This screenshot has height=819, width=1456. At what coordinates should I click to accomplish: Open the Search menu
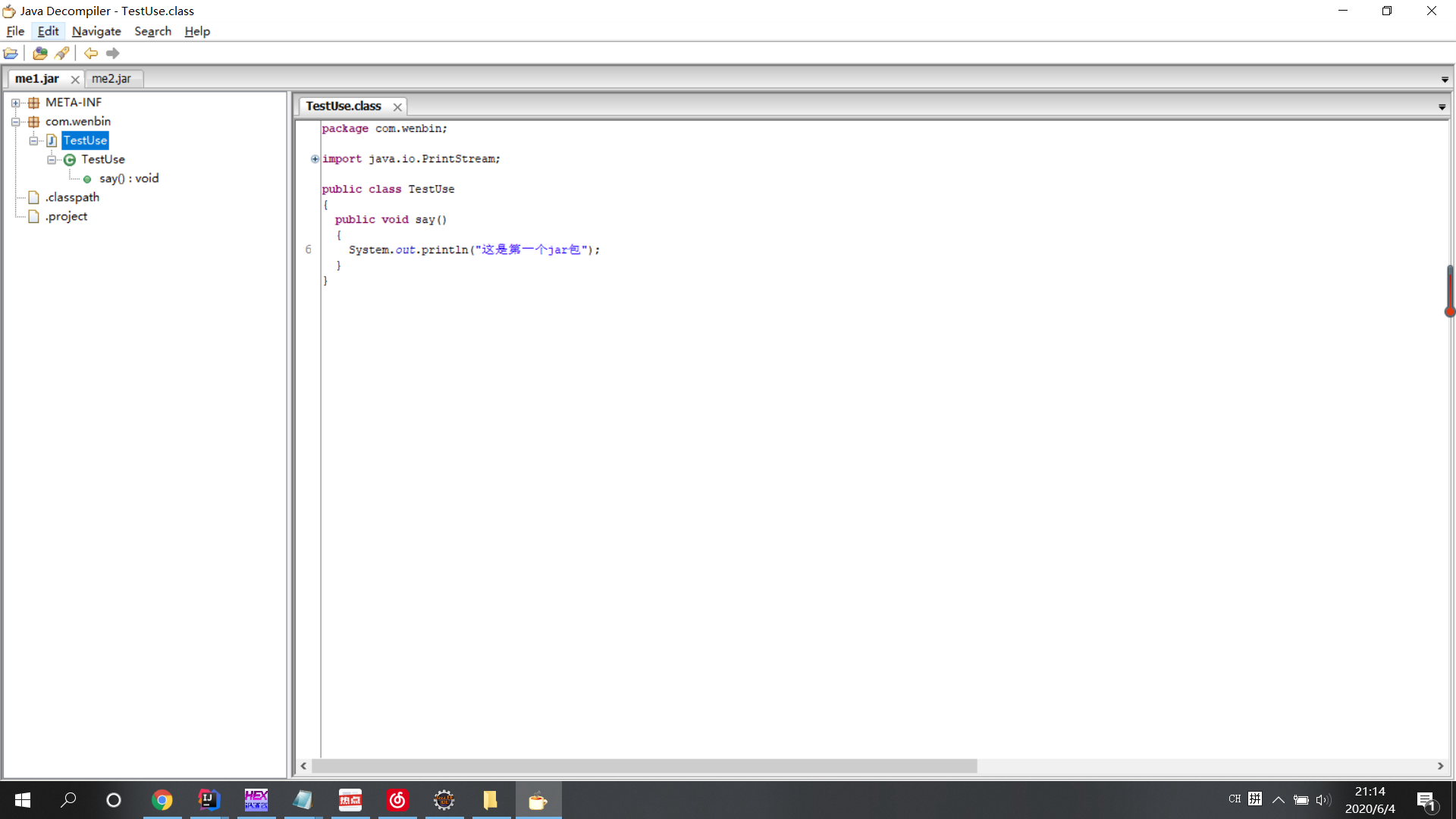152,31
